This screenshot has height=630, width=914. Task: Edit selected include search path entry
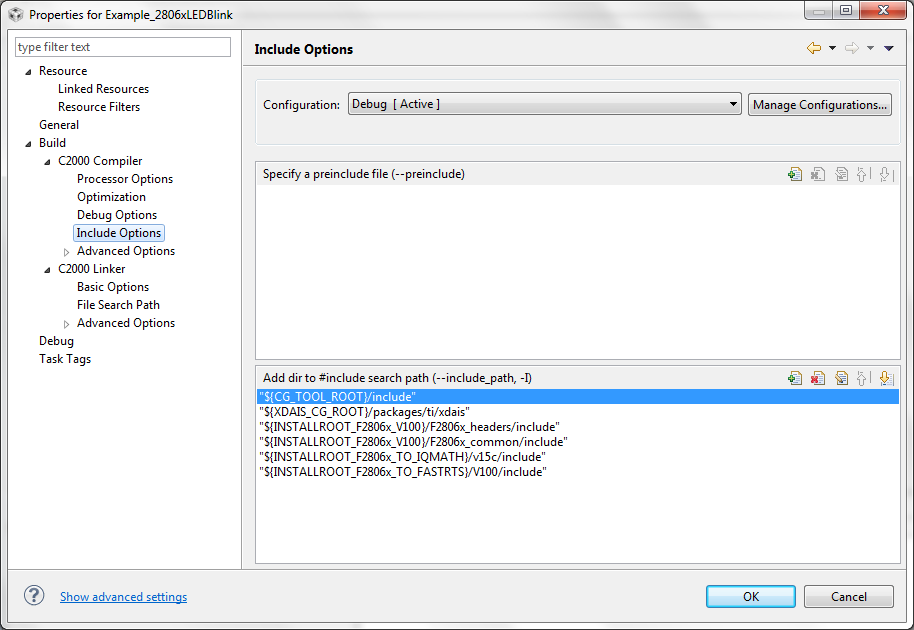841,378
